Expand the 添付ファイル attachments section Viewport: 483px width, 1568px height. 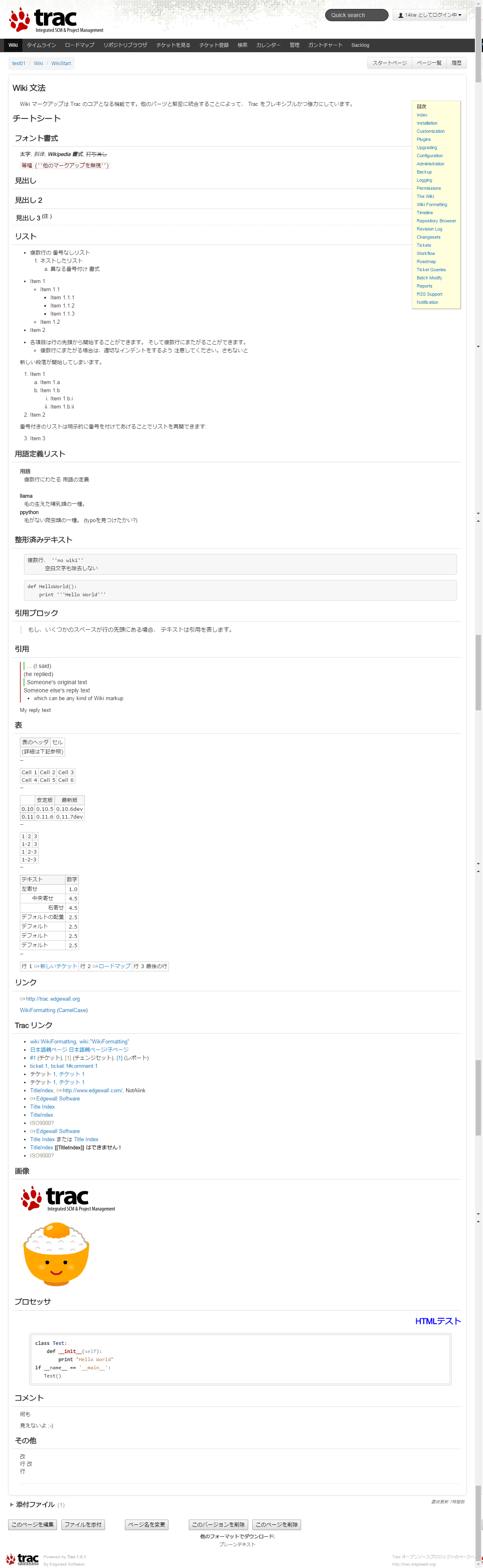36,1505
